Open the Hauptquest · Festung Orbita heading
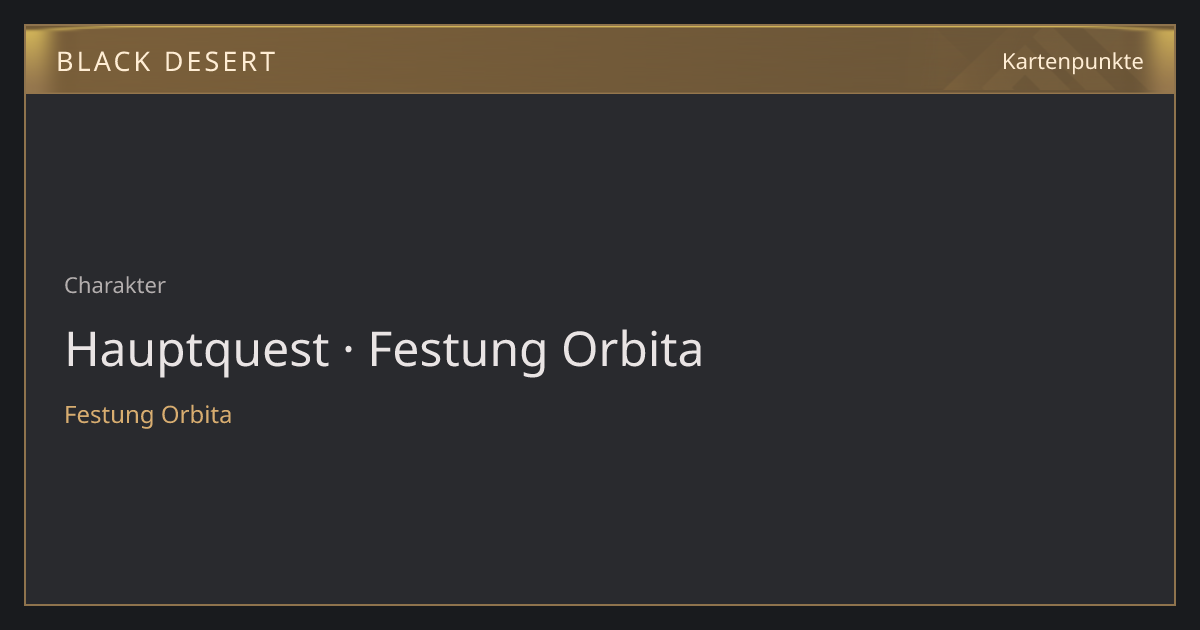 coord(384,350)
